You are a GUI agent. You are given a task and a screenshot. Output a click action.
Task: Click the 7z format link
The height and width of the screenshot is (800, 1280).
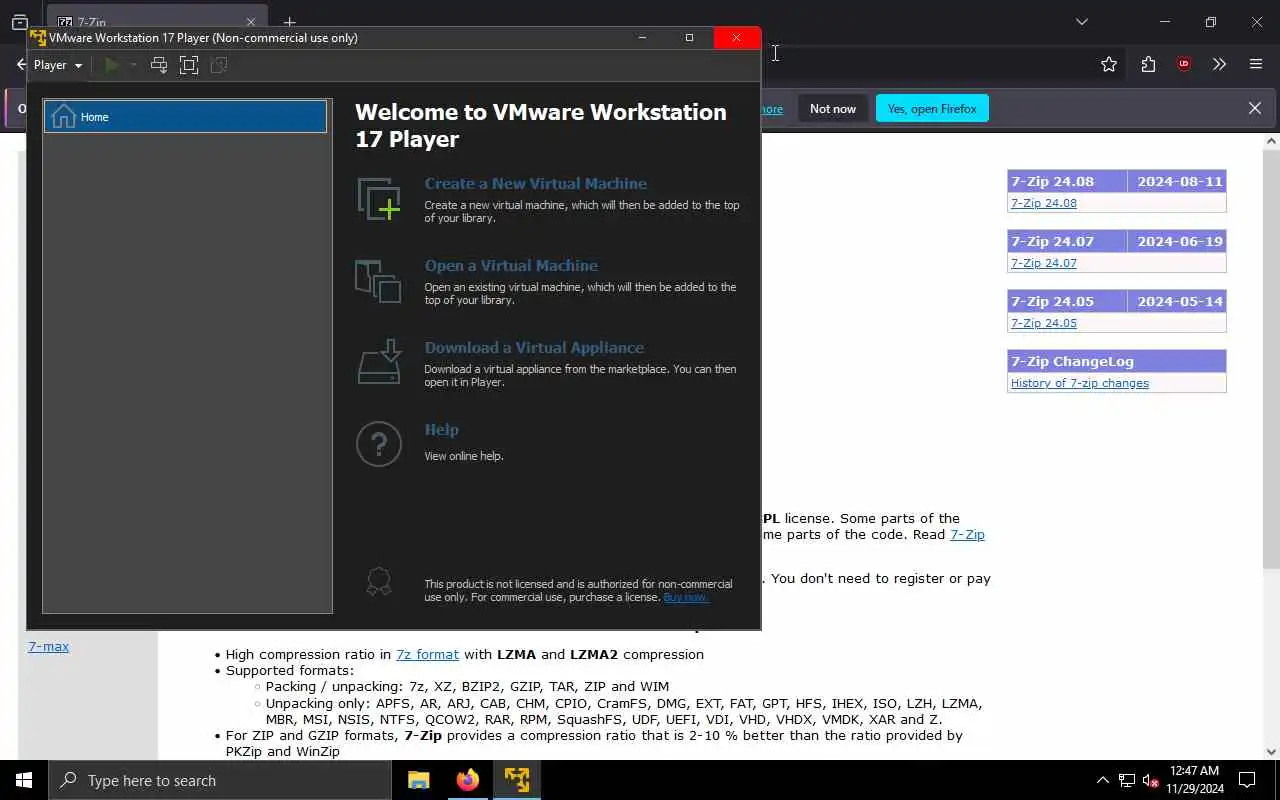point(427,654)
